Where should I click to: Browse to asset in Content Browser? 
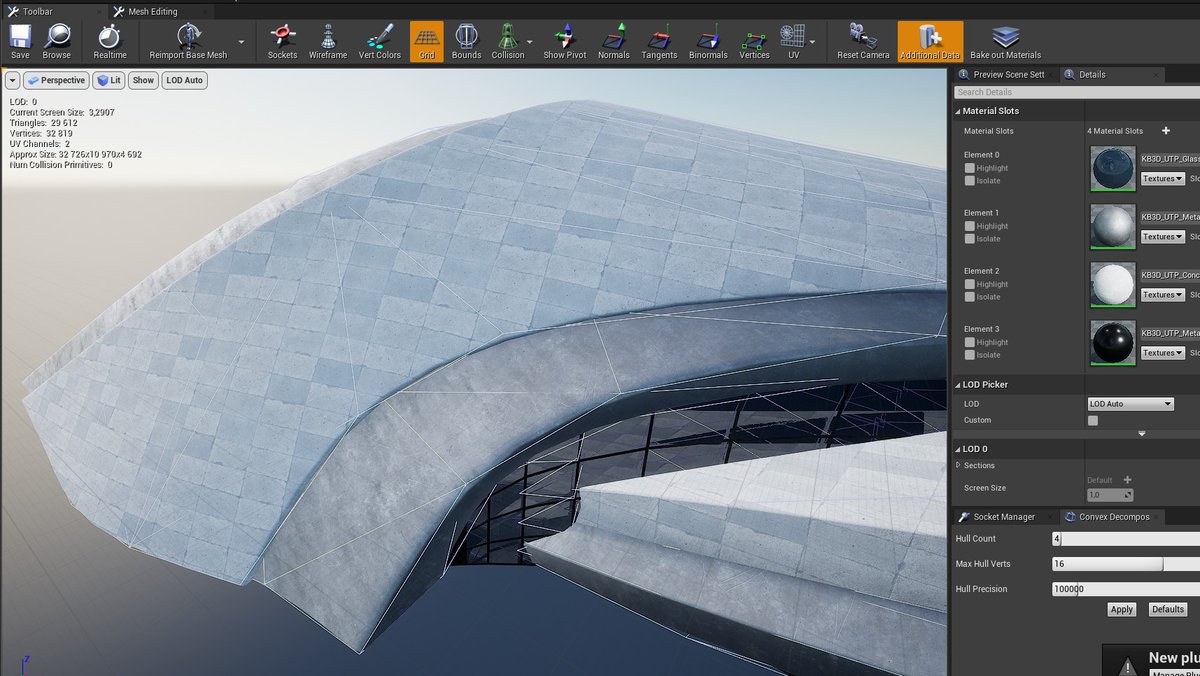click(x=56, y=41)
